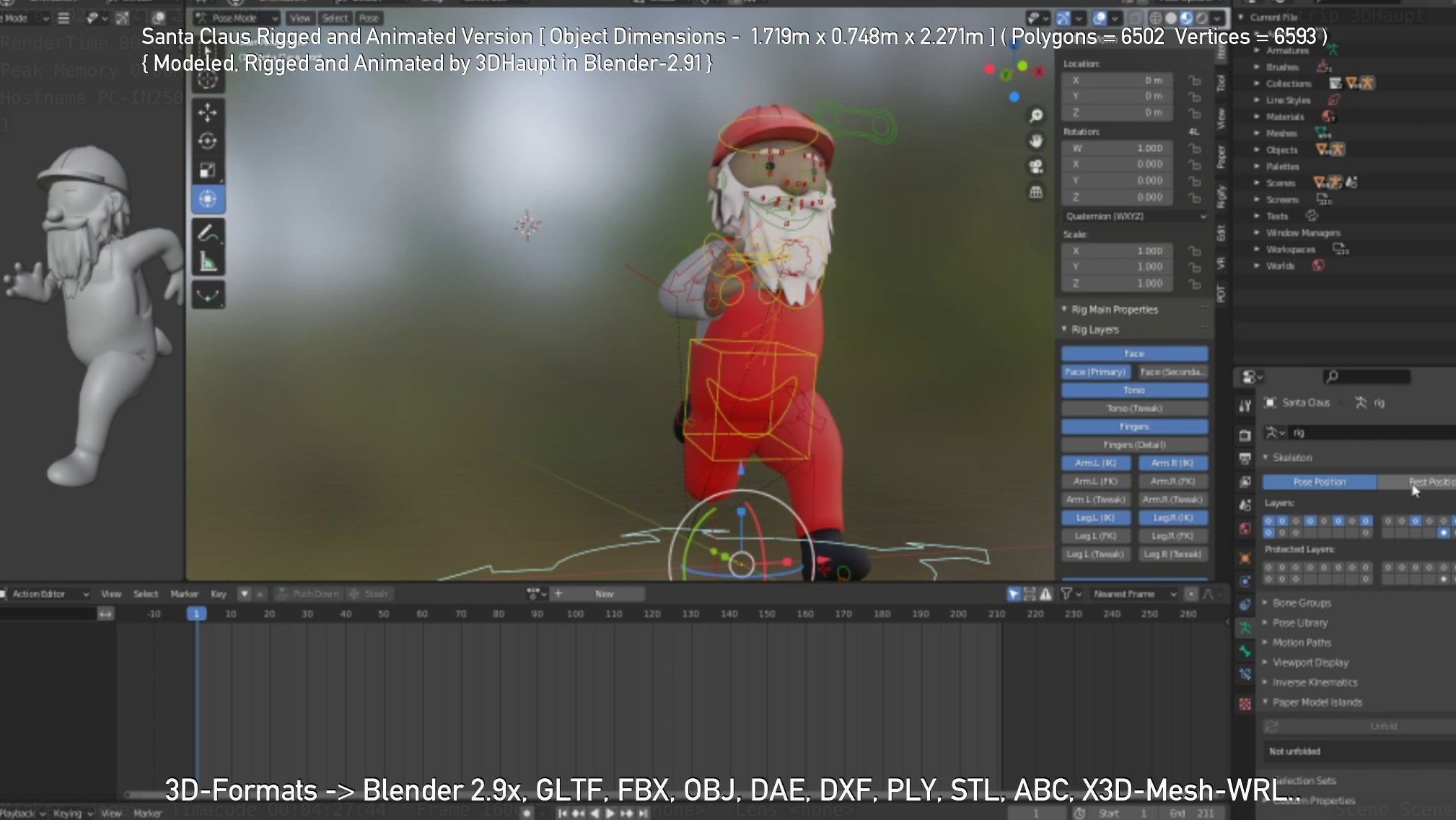Select the Measure tool
1456x820 pixels.
pos(208,261)
